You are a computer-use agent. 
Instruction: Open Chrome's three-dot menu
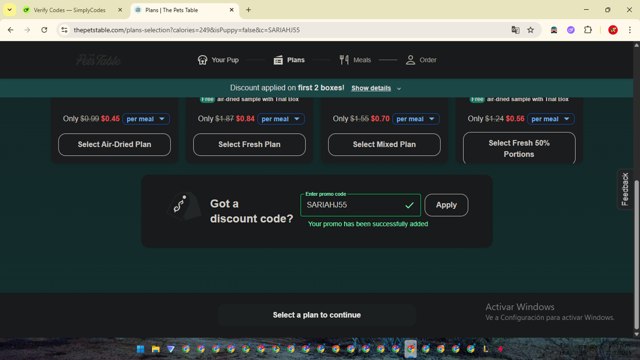pyautogui.click(x=629, y=30)
